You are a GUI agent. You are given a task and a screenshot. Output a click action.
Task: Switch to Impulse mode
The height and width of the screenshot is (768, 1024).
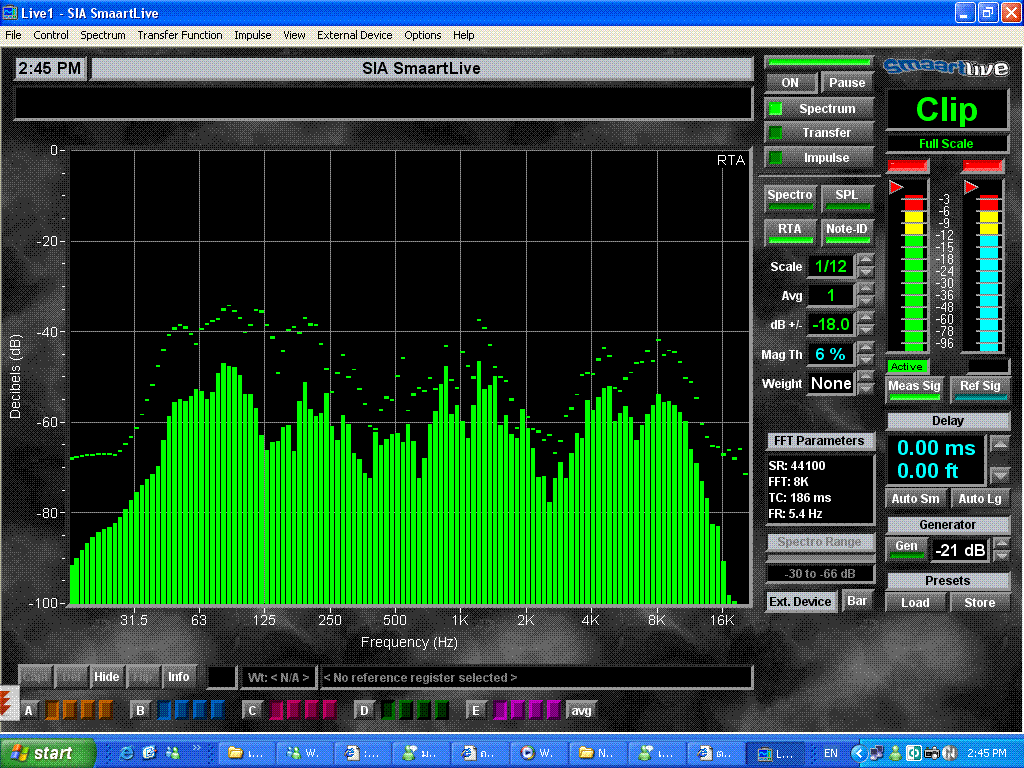tap(819, 157)
